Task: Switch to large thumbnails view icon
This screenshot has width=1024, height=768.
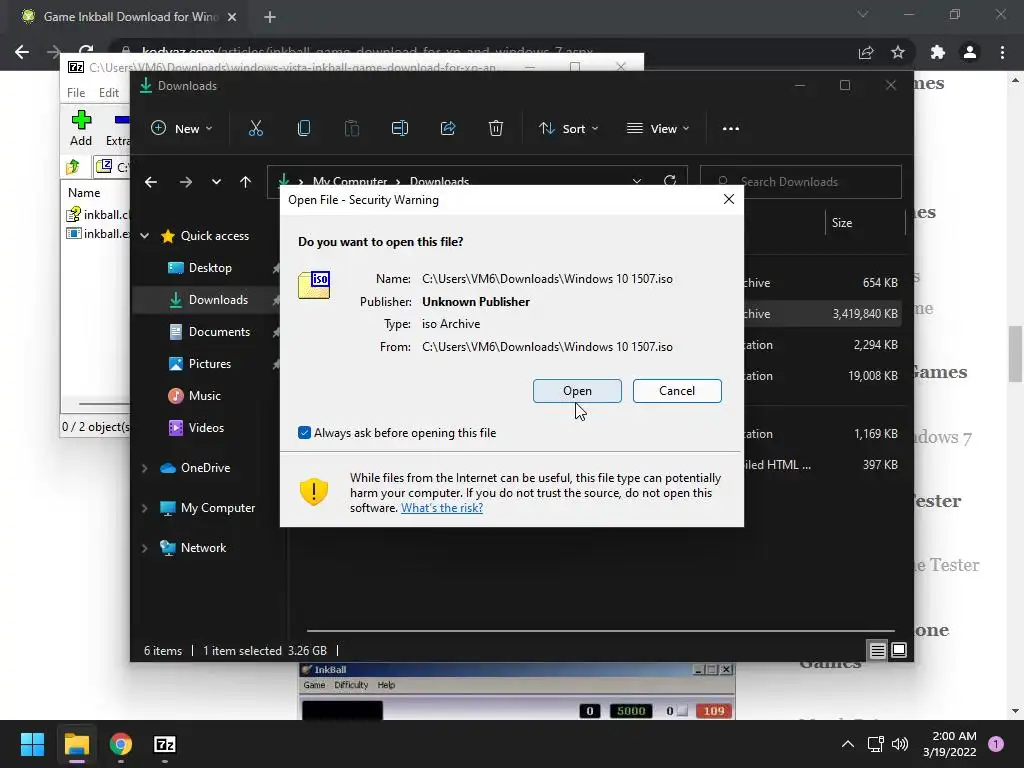Action: pyautogui.click(x=899, y=650)
